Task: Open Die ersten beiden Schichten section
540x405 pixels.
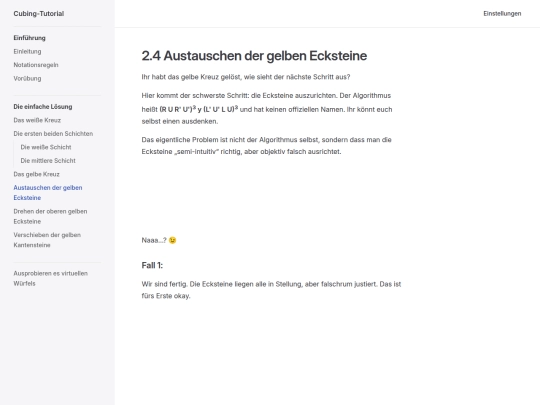Action: (x=53, y=134)
